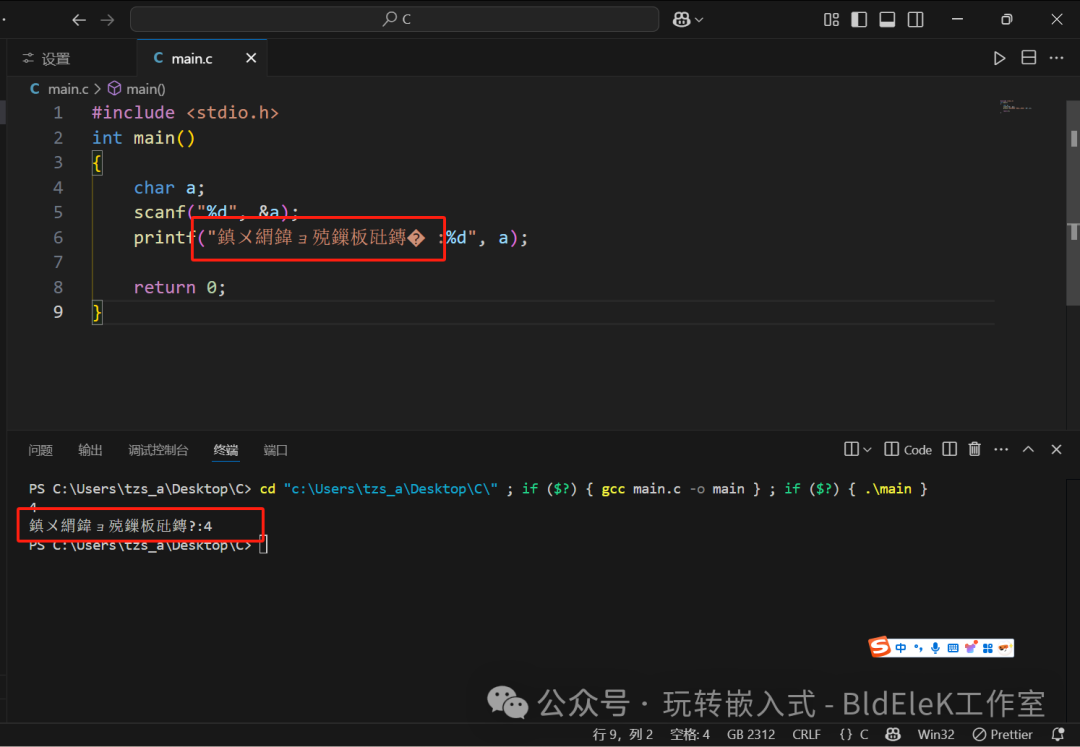This screenshot has width=1080, height=747.
Task: Expand the Copilot dropdown chevron
Action: [x=699, y=20]
